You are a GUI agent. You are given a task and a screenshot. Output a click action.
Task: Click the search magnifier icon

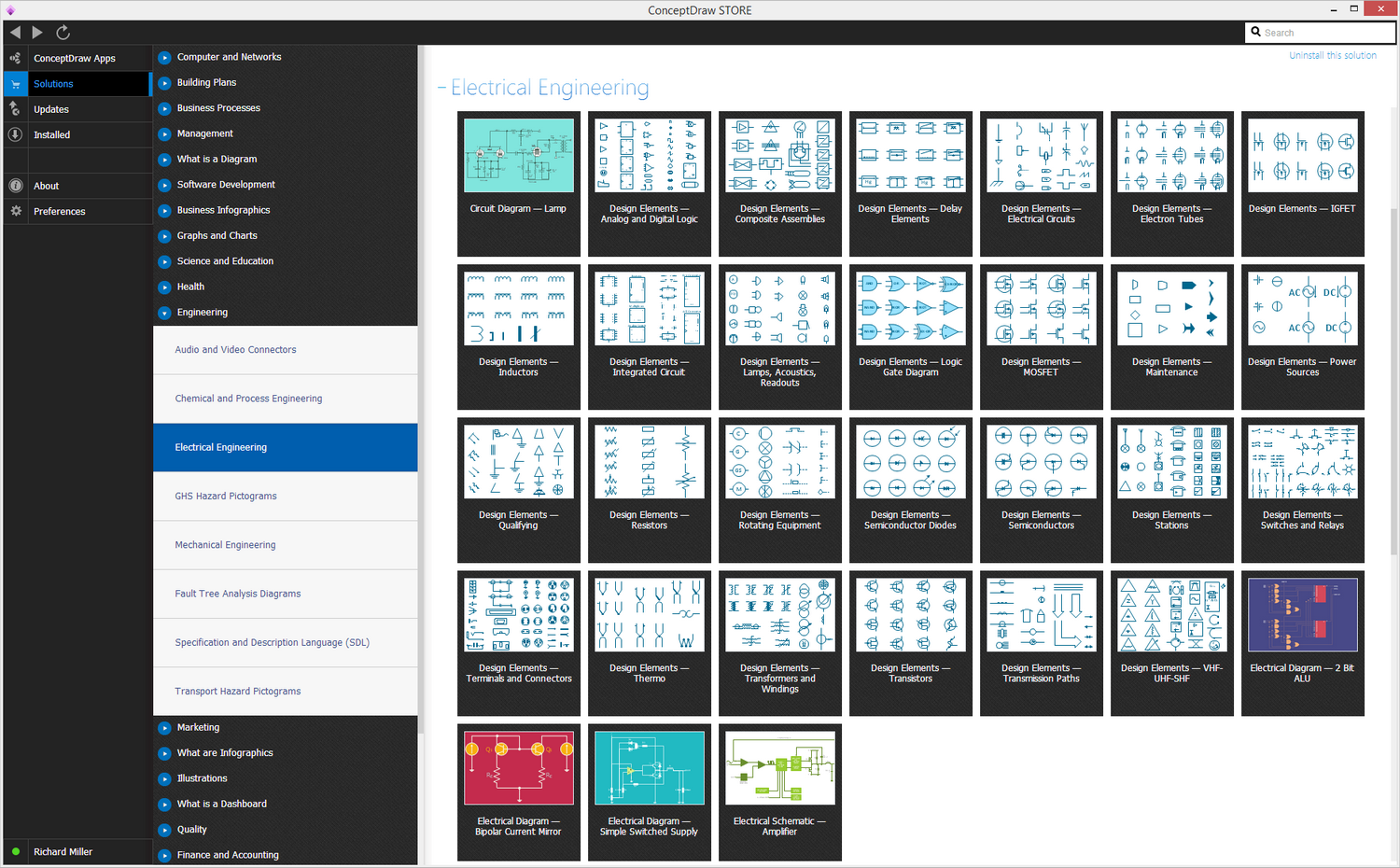tap(1256, 32)
